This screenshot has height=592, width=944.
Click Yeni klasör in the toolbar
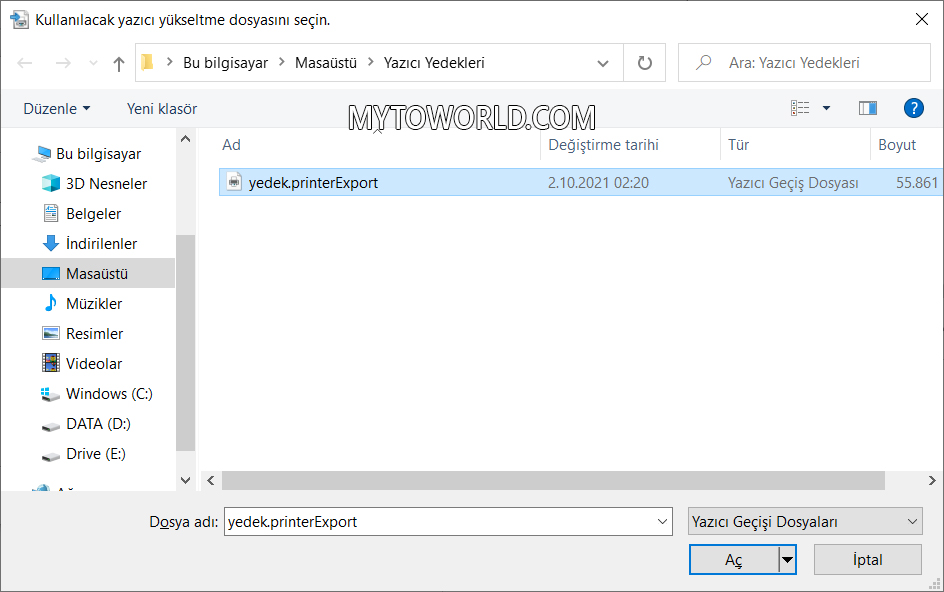[x=162, y=108]
